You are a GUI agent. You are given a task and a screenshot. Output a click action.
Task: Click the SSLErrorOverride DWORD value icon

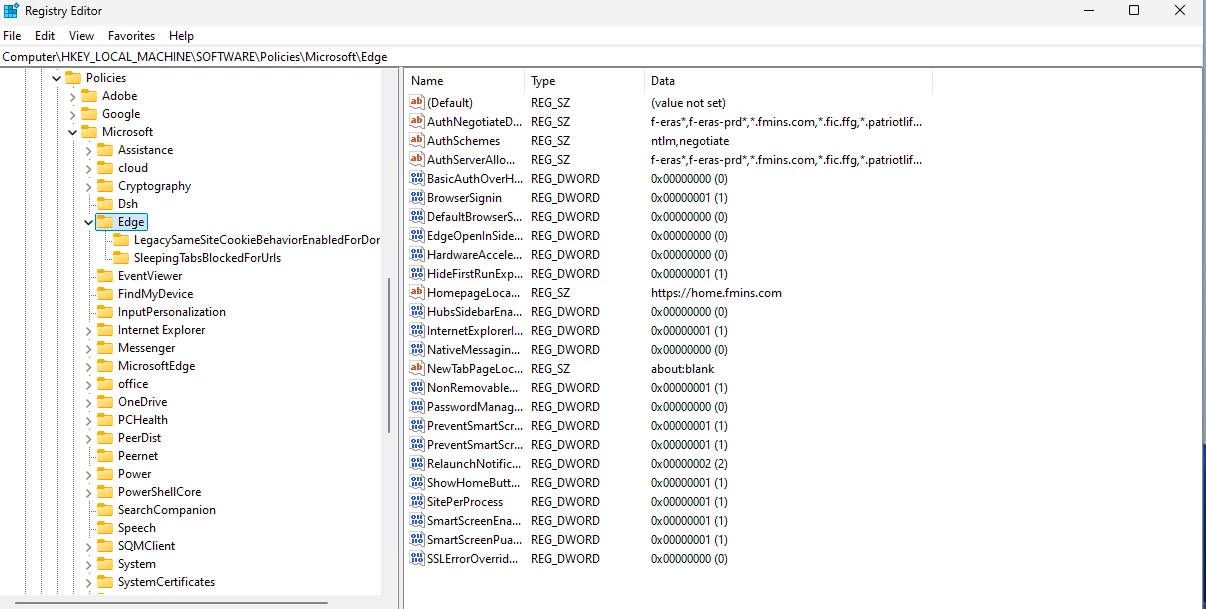click(417, 559)
